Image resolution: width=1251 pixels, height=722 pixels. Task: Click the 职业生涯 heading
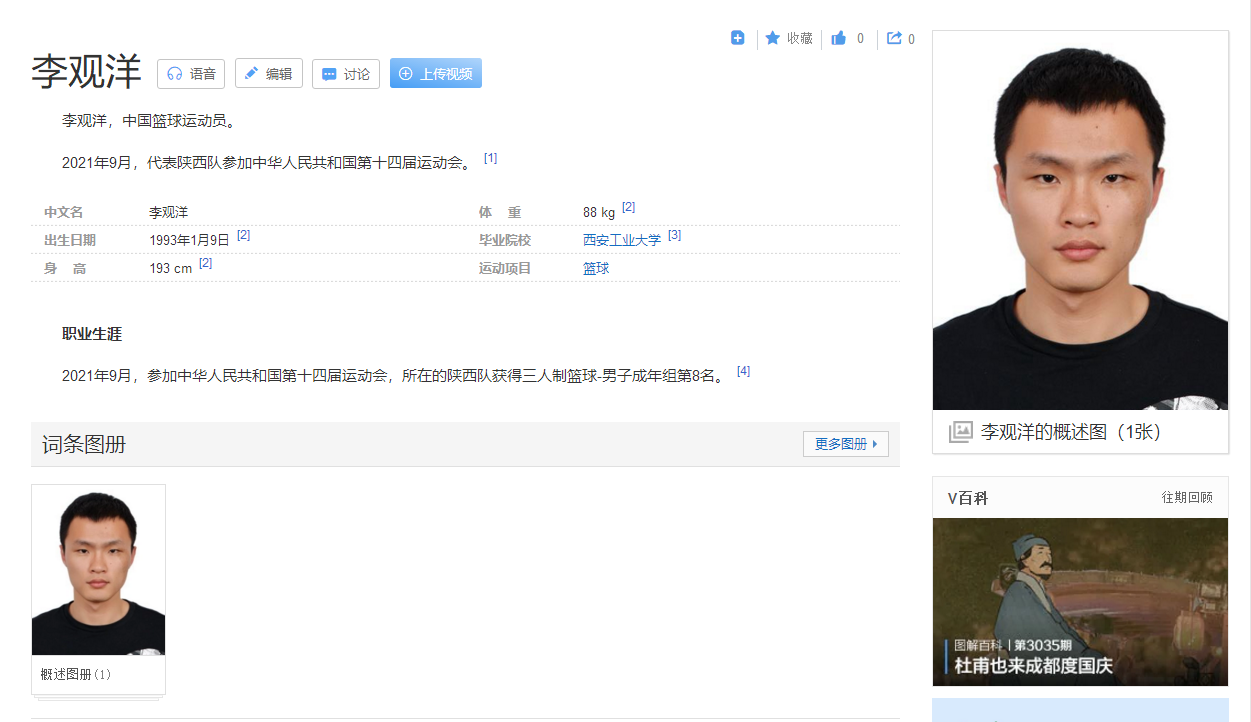tap(92, 334)
